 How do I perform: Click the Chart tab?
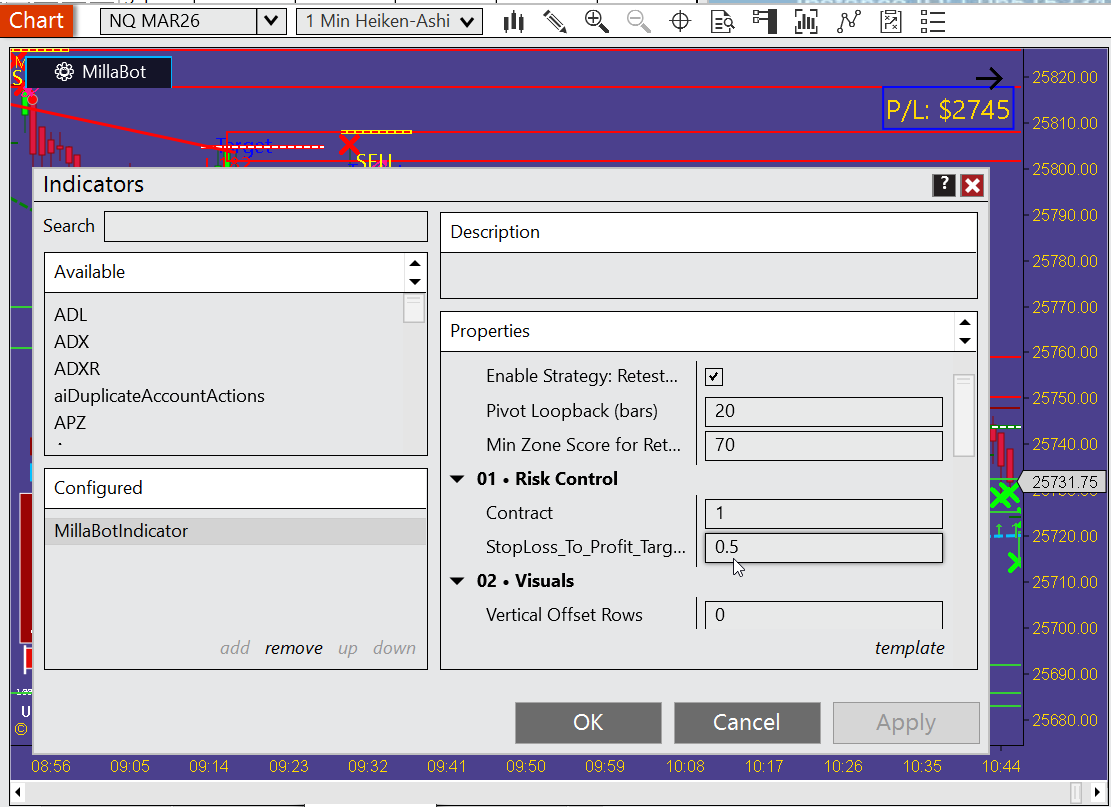click(x=36, y=20)
